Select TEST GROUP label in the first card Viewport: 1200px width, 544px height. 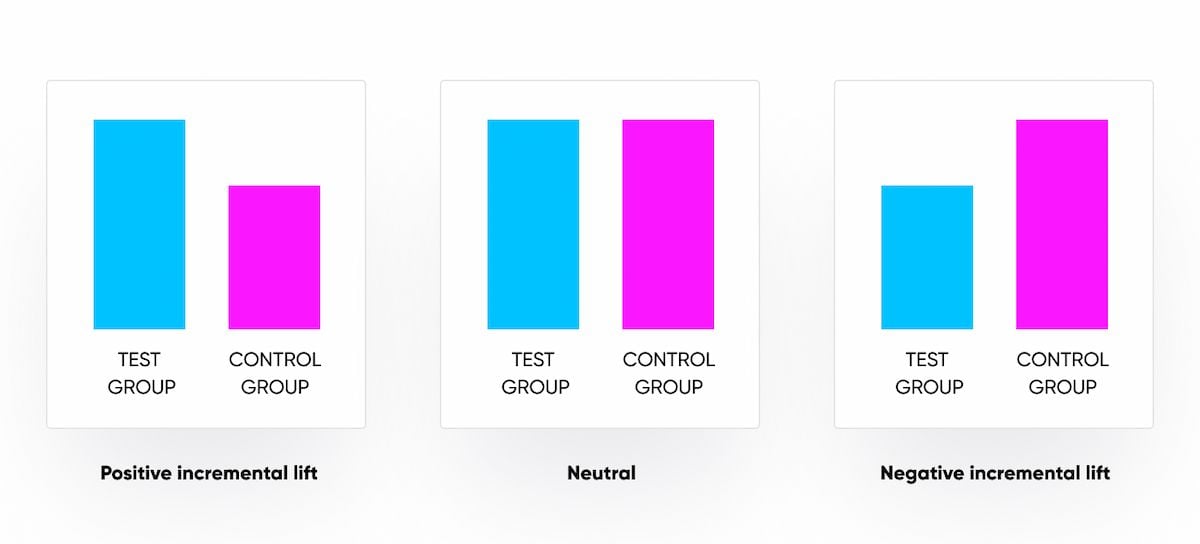141,373
